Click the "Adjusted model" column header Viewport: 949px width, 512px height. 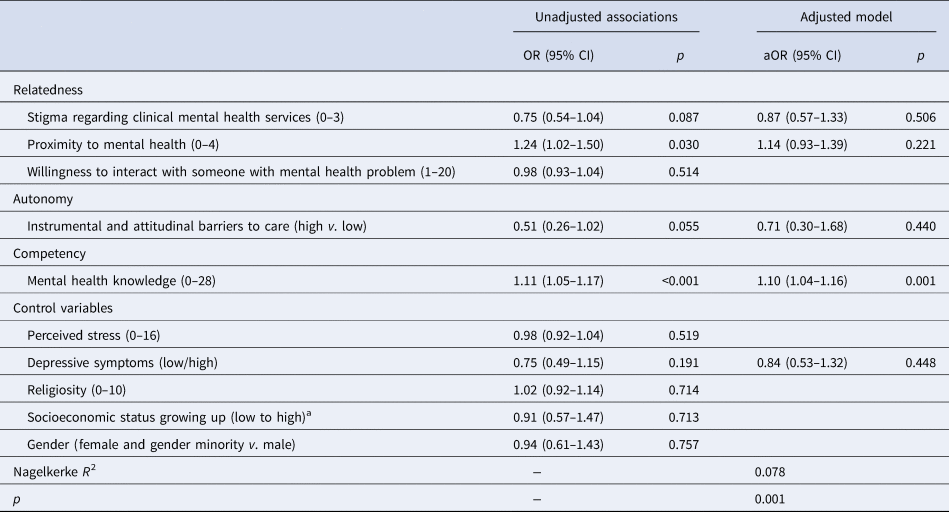(x=840, y=17)
